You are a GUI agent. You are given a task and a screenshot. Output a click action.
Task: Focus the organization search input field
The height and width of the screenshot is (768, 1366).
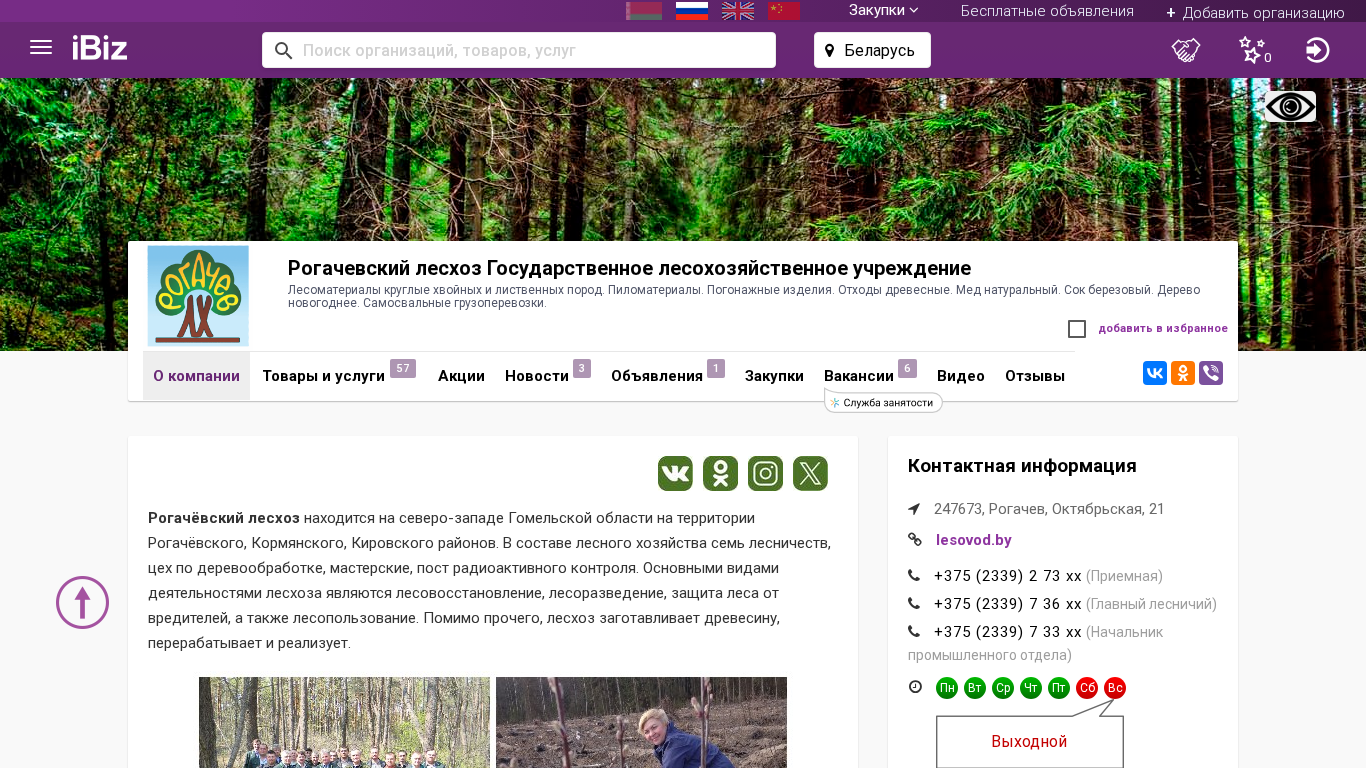[x=519, y=50]
